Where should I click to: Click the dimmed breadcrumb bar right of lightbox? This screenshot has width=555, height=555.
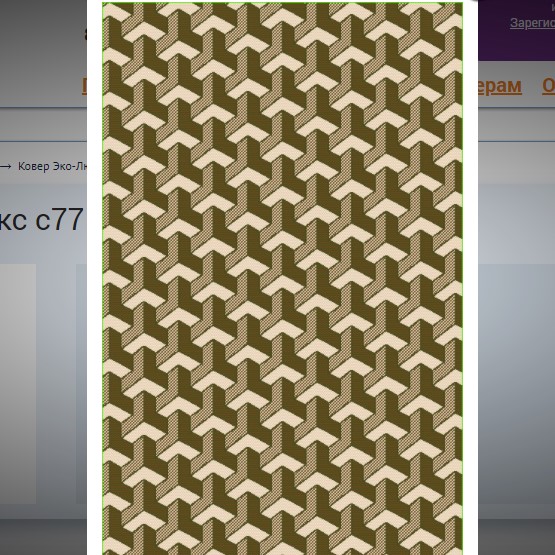pyautogui.click(x=516, y=163)
